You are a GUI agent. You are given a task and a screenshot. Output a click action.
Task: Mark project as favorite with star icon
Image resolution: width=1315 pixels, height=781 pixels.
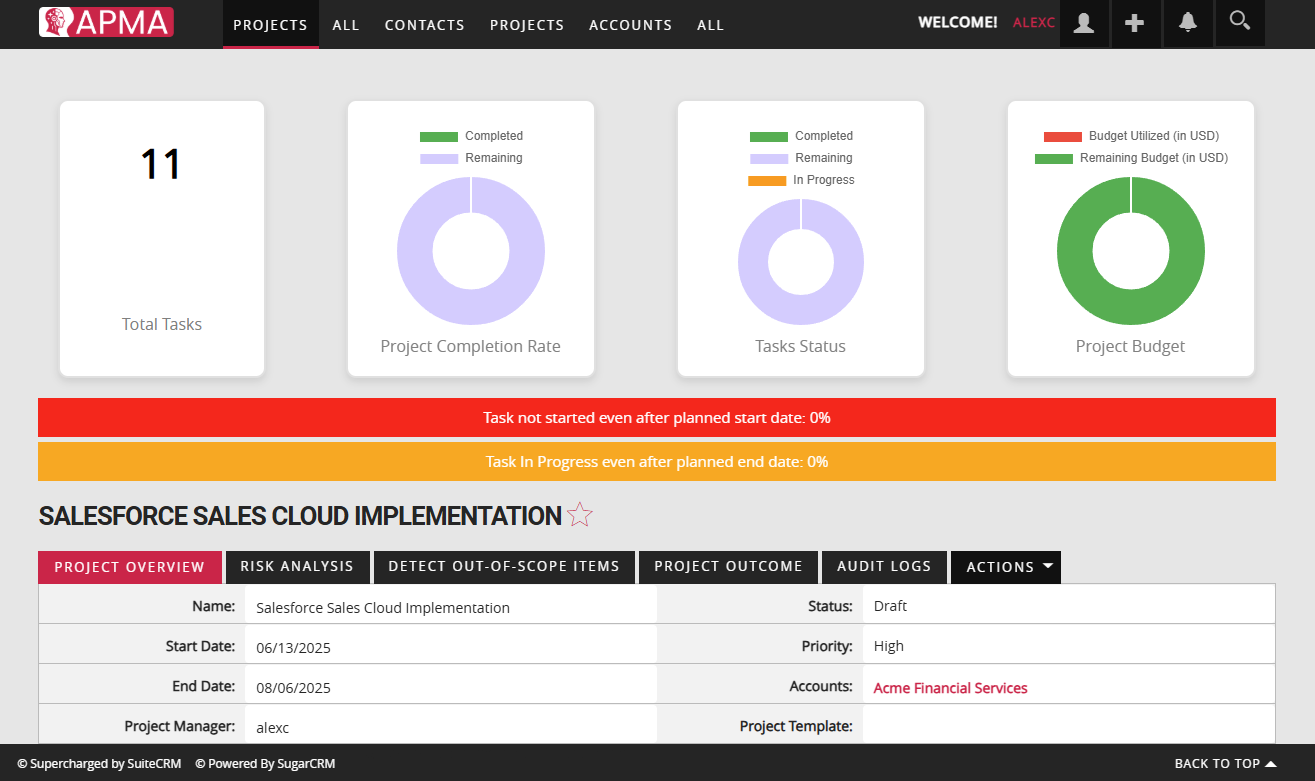pos(580,515)
